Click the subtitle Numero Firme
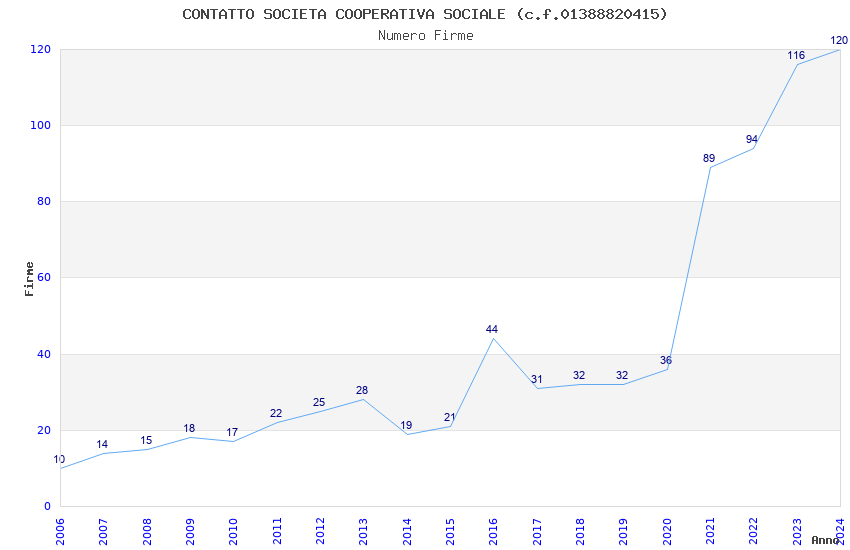This screenshot has height=550, width=850. coord(426,36)
